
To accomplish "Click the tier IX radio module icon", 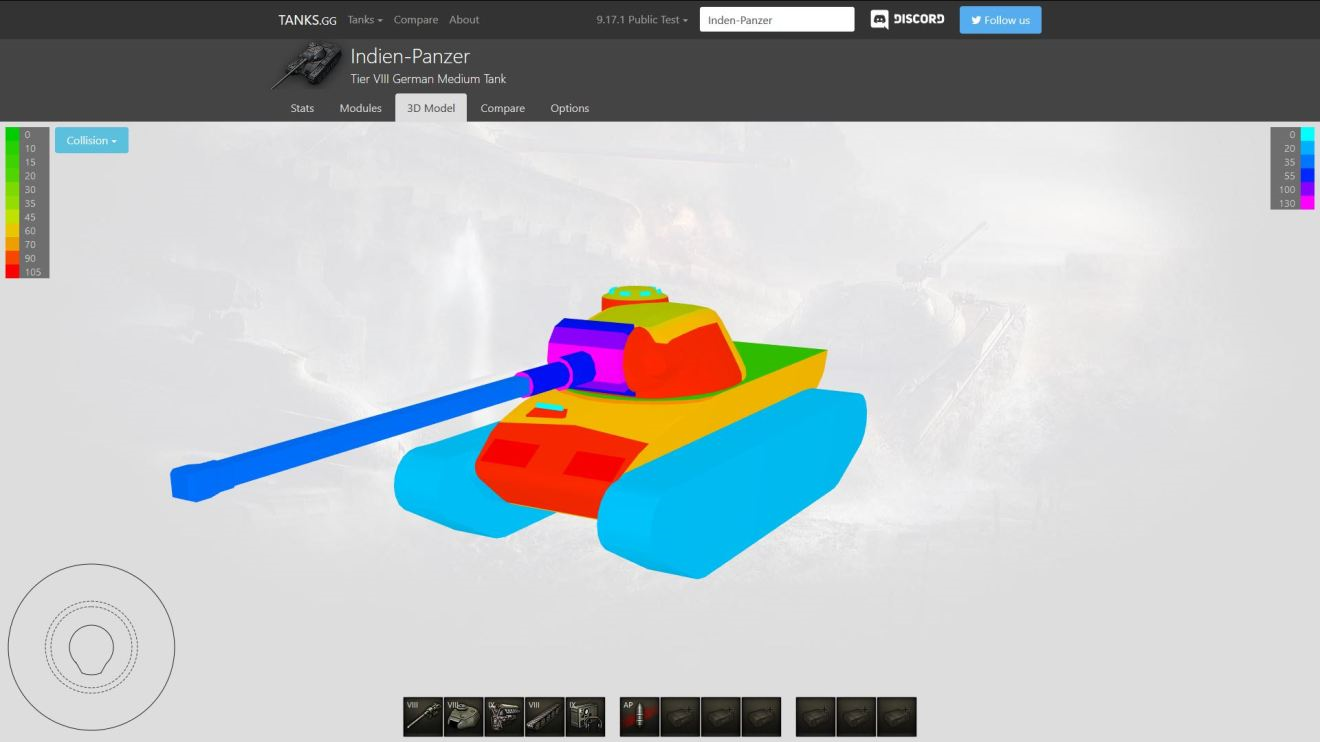I will [x=585, y=717].
